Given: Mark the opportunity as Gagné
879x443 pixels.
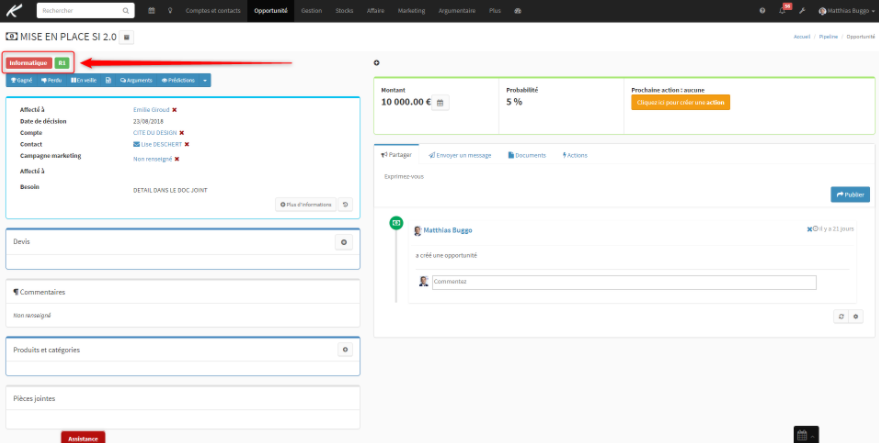Looking at the screenshot, I should pos(21,80).
